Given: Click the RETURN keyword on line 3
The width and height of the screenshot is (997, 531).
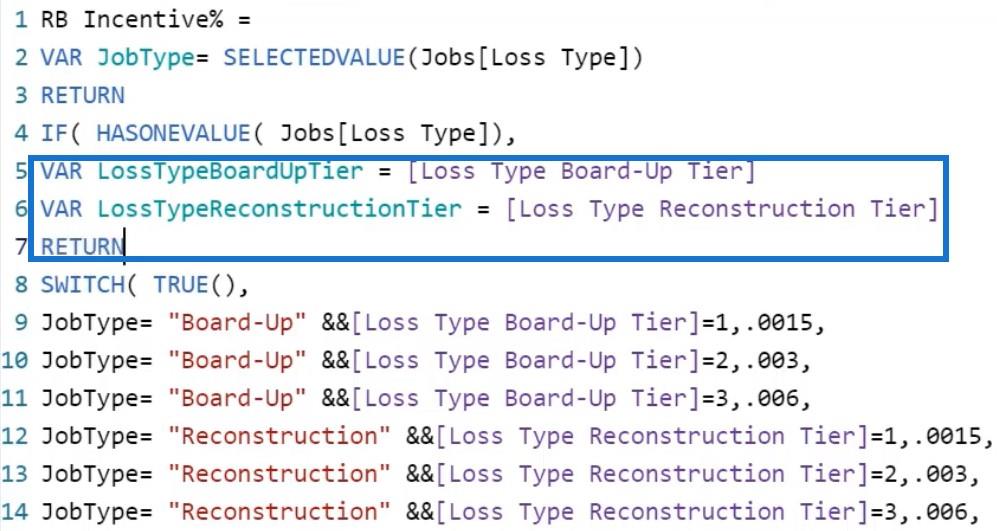Looking at the screenshot, I should click(x=83, y=95).
